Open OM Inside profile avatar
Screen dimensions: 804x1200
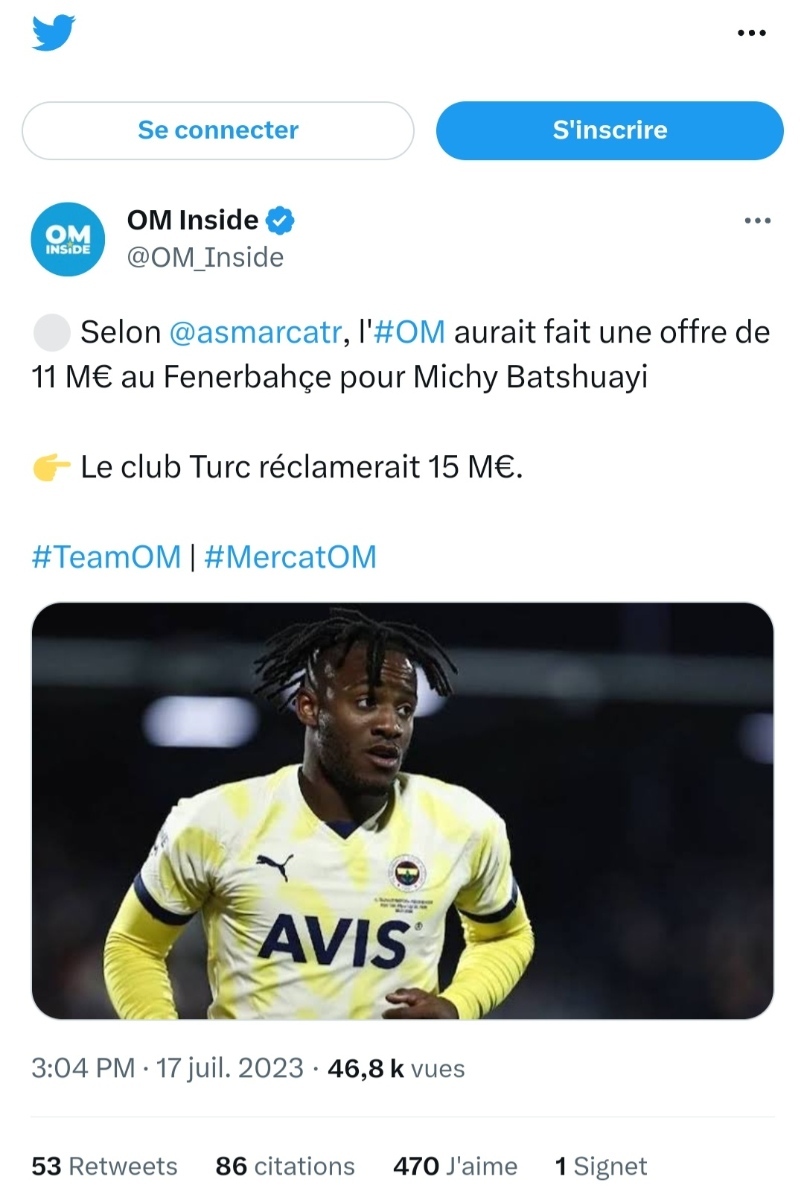[x=69, y=237]
